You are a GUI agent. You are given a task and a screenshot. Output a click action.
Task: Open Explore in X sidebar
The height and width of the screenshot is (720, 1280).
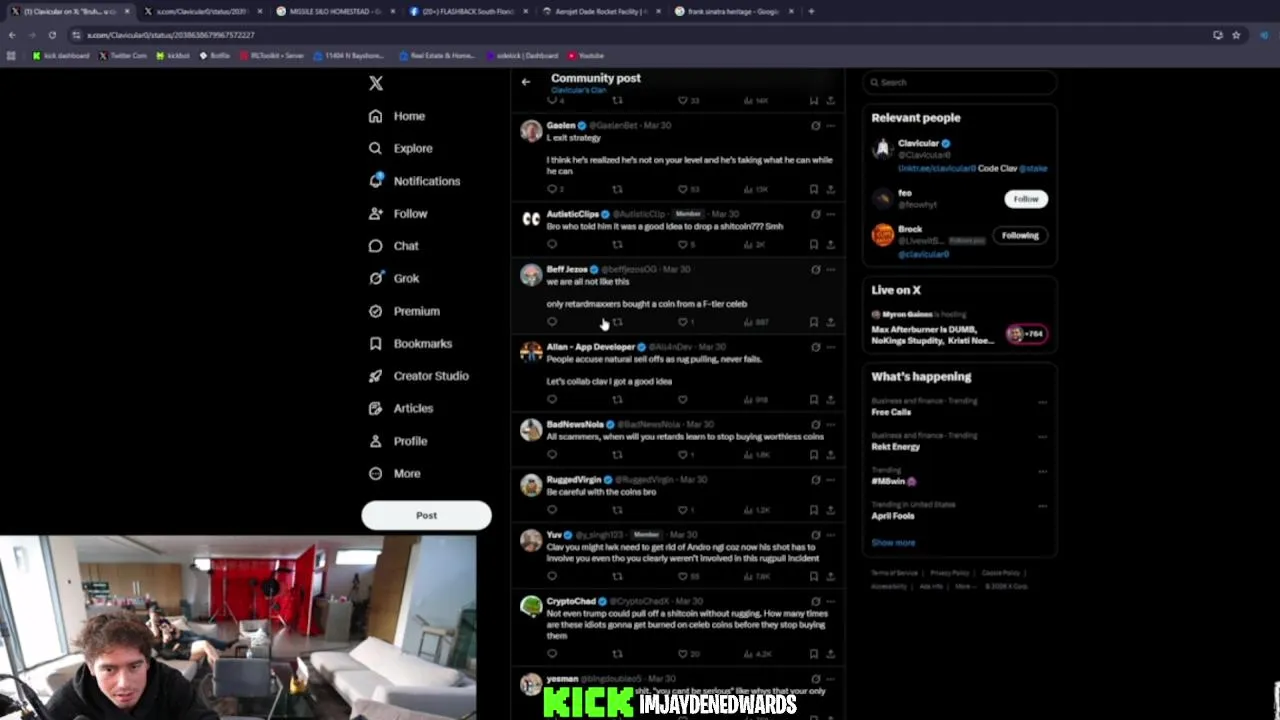400,148
